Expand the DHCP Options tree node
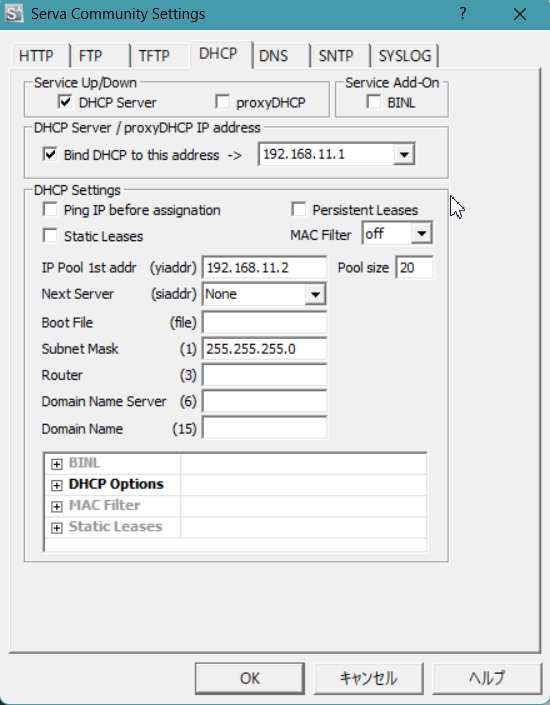The width and height of the screenshot is (550, 705). coord(57,485)
